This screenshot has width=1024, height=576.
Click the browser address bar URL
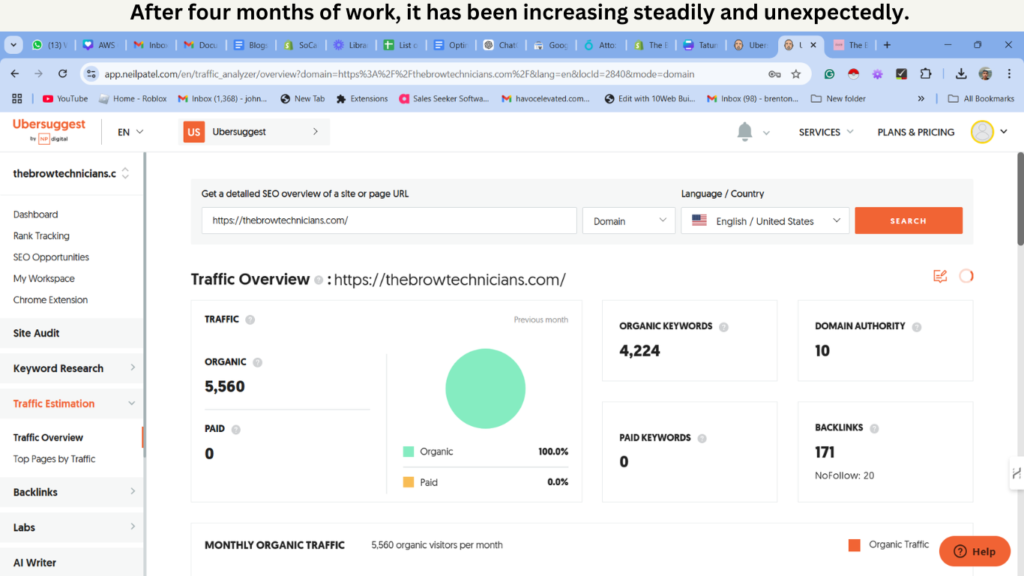point(399,74)
